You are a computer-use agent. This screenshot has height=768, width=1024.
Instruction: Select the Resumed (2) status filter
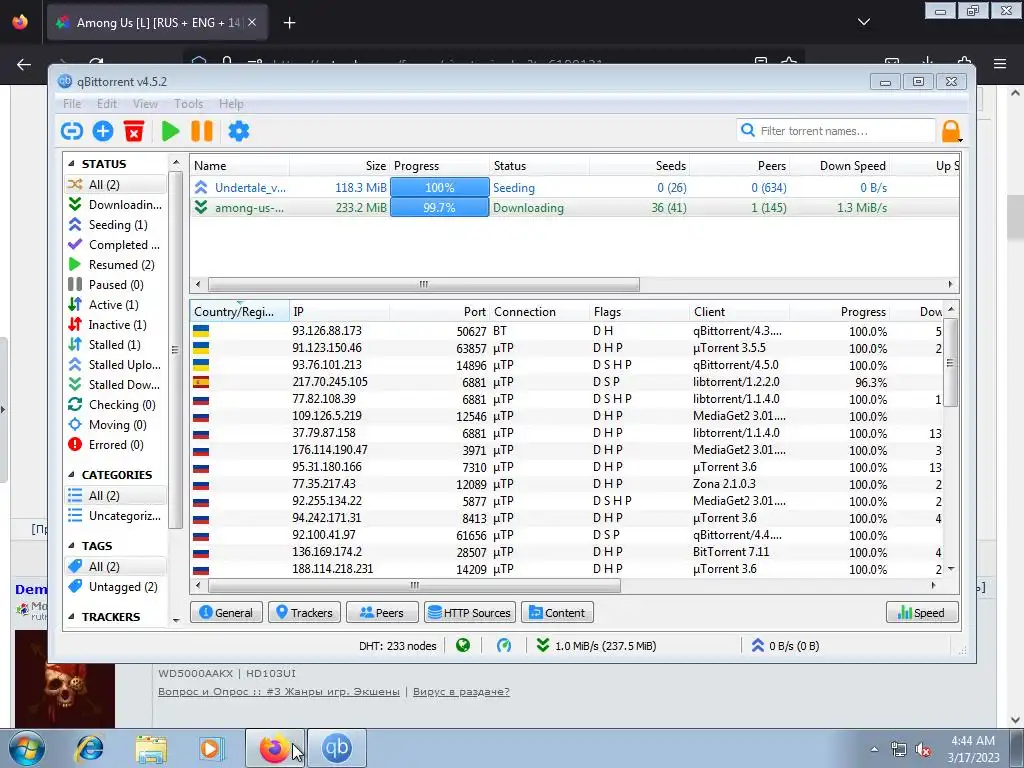(115, 264)
